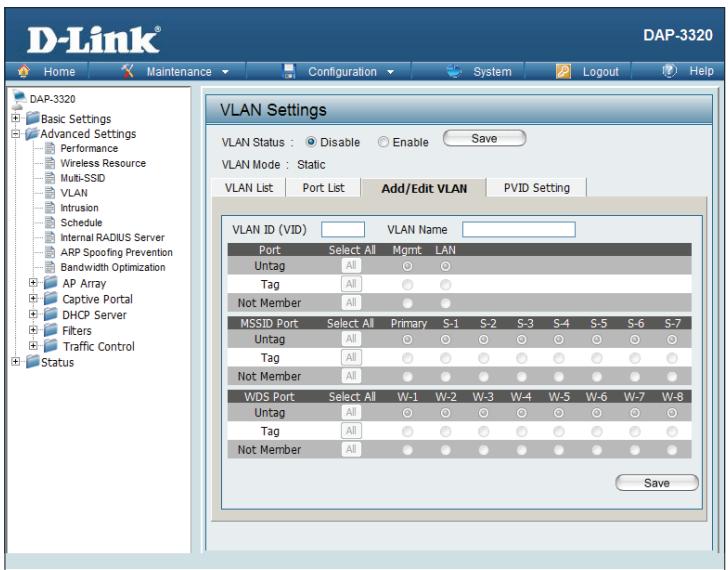This screenshot has height=570, width=728.
Task: Click the bottom Save button
Action: [656, 483]
